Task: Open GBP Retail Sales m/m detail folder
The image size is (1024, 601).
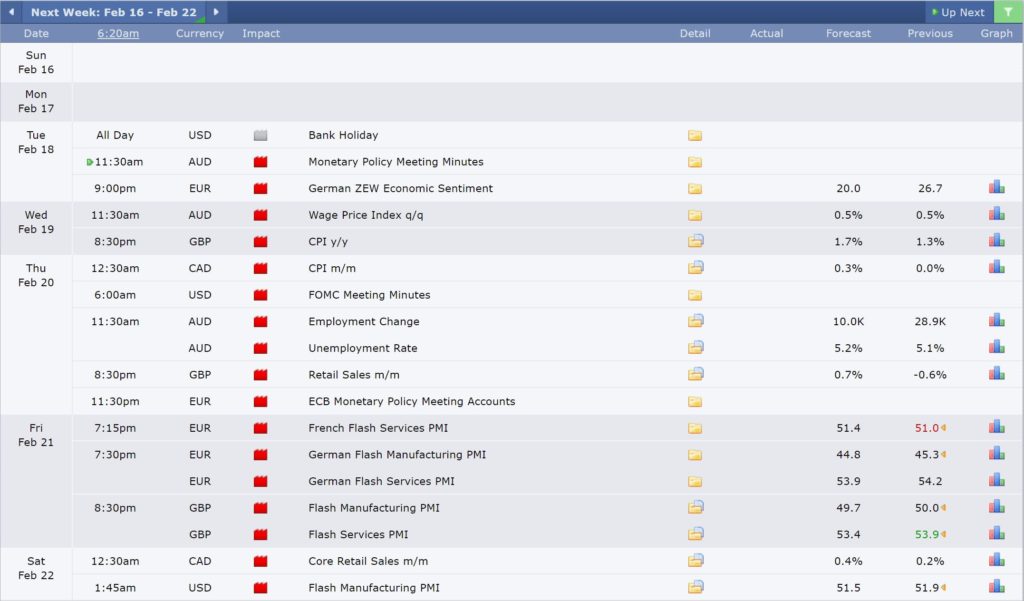Action: click(x=696, y=374)
